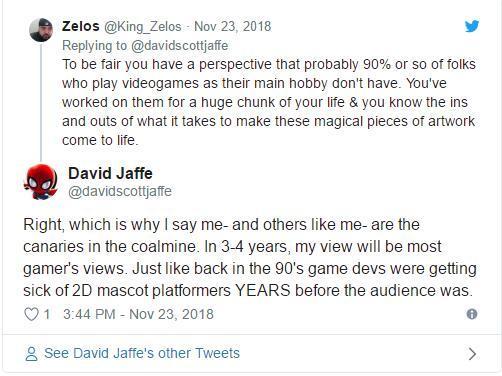The height and width of the screenshot is (376, 502).
Task: Visit the @King_Zelos handle link
Action: pos(143,27)
